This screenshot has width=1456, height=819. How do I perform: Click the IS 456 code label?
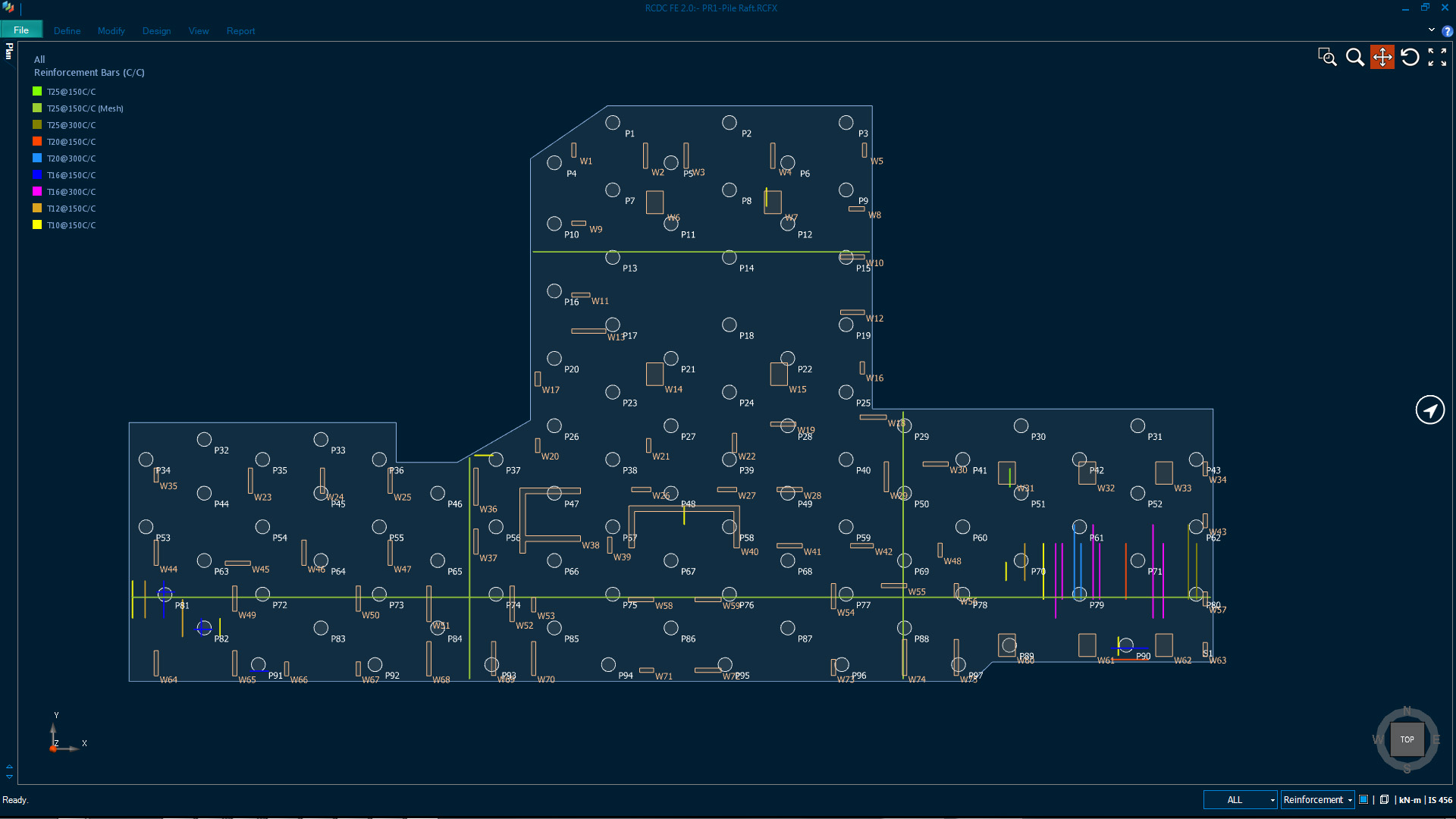[1440, 800]
